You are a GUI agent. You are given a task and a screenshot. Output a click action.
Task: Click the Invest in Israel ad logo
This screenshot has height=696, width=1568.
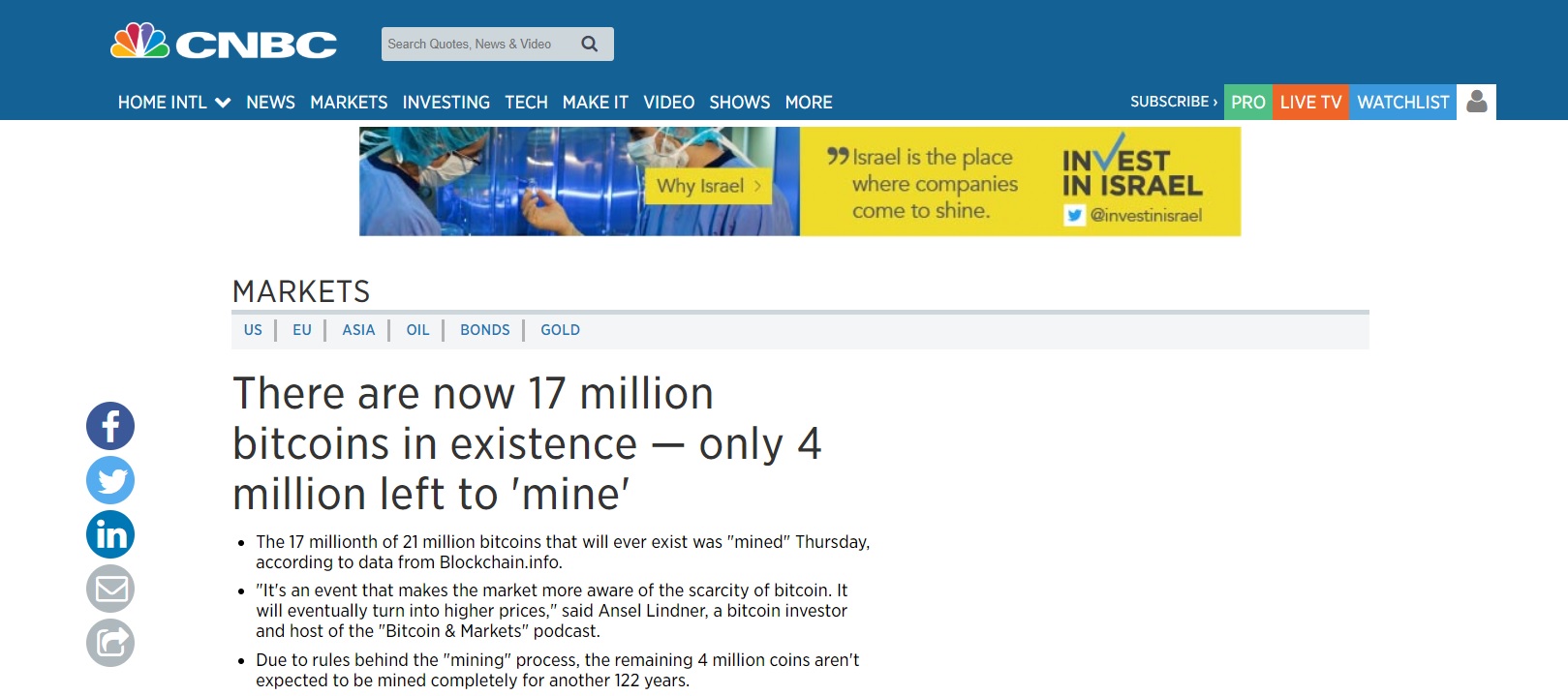point(1132,166)
